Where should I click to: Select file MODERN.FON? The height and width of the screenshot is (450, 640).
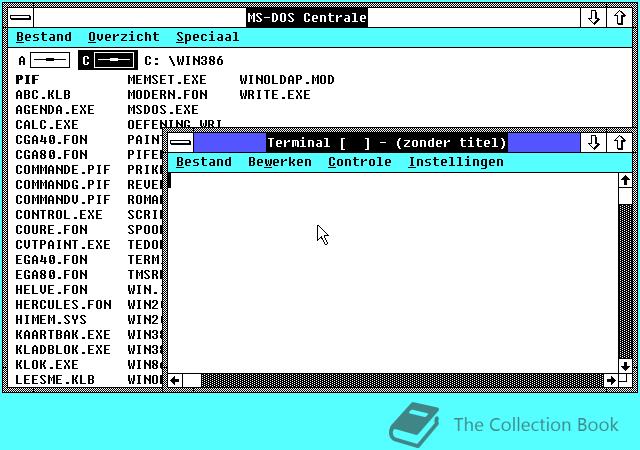pyautogui.click(x=167, y=95)
